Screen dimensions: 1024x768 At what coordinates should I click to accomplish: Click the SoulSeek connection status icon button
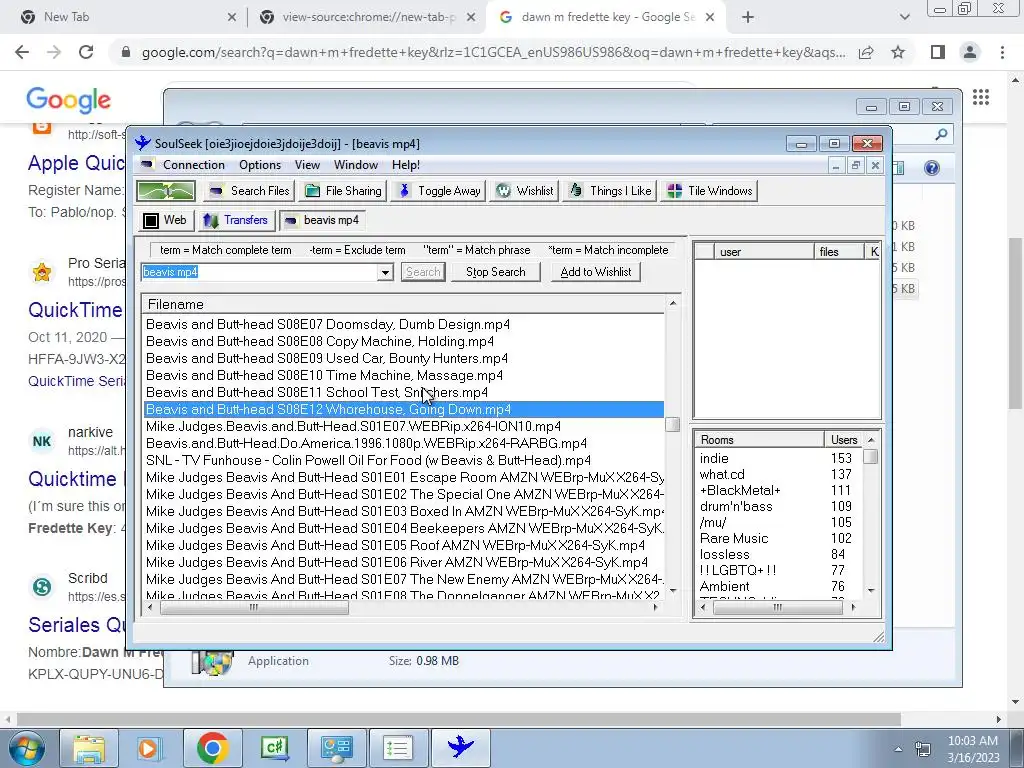pyautogui.click(x=166, y=191)
